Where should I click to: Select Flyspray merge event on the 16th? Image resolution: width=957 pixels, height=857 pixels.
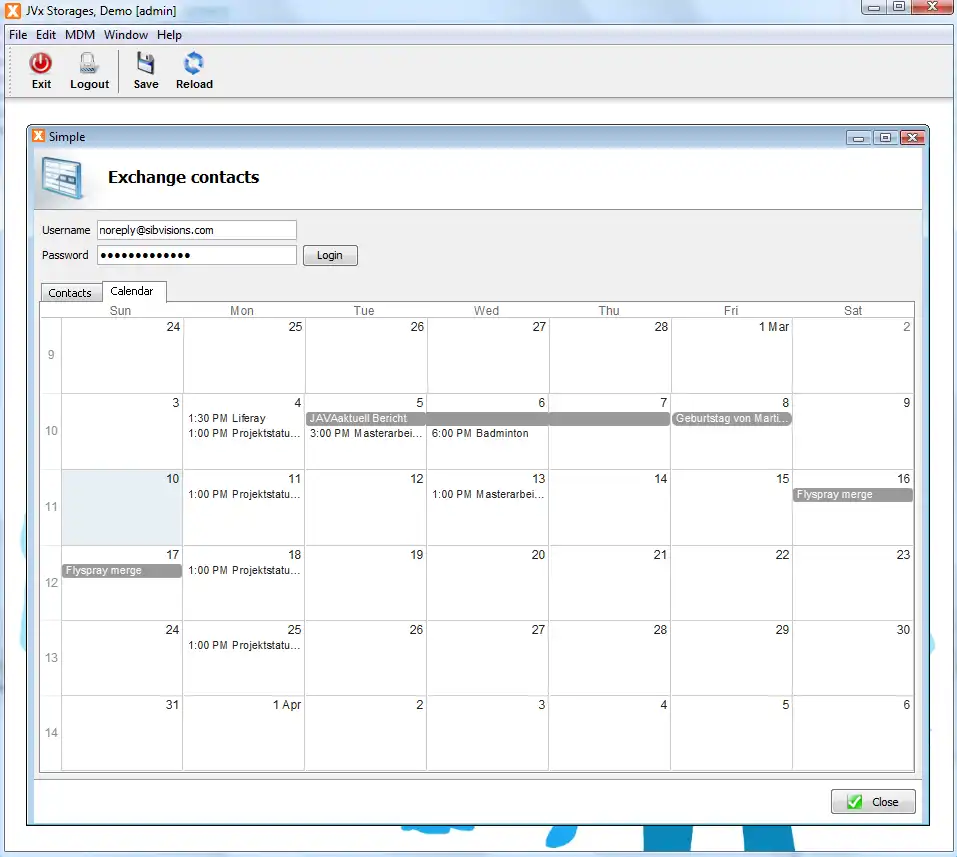pos(853,494)
